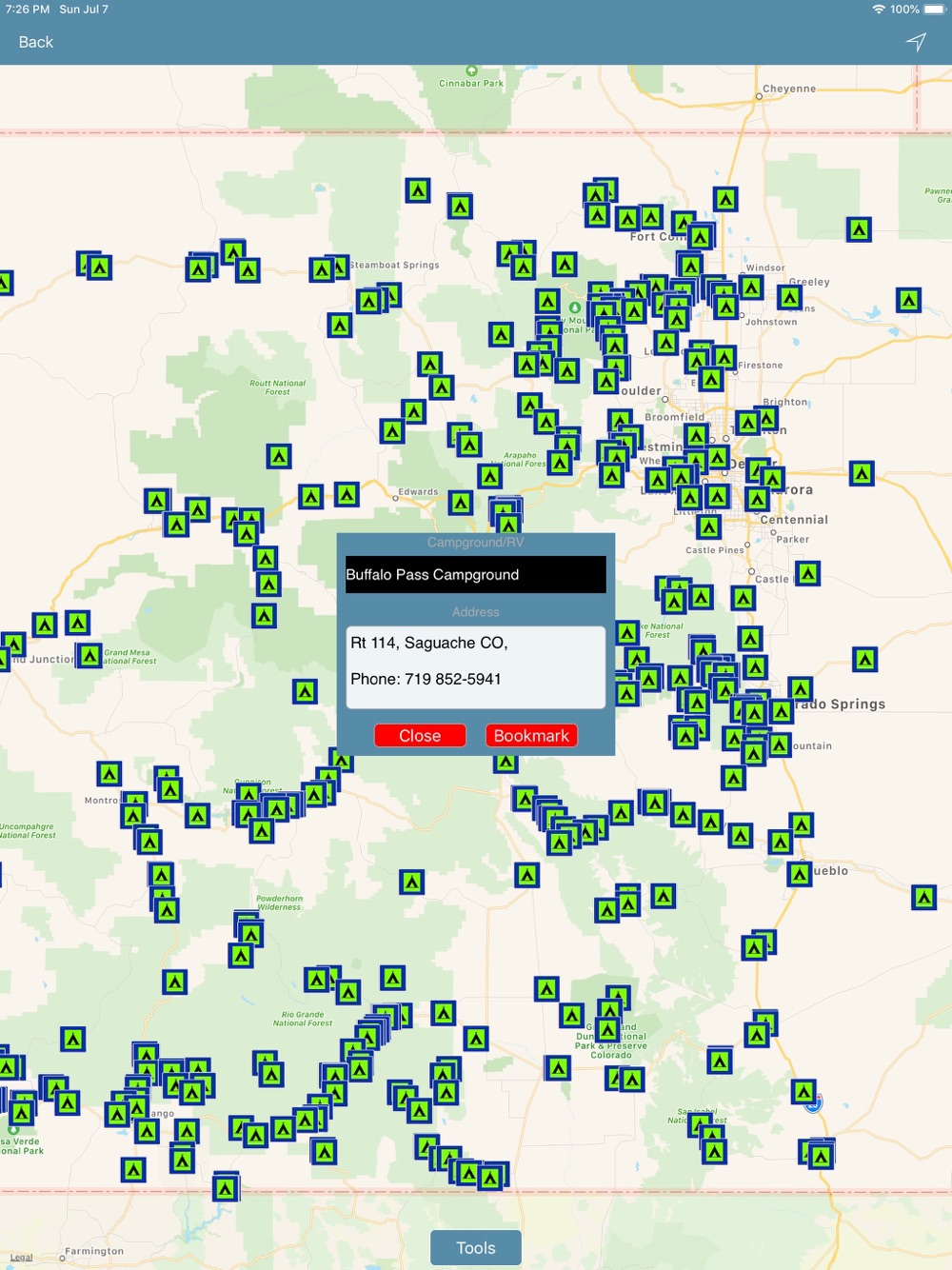The height and width of the screenshot is (1270, 952).
Task: Tap the Castle Pines label
Action: pyautogui.click(x=714, y=550)
